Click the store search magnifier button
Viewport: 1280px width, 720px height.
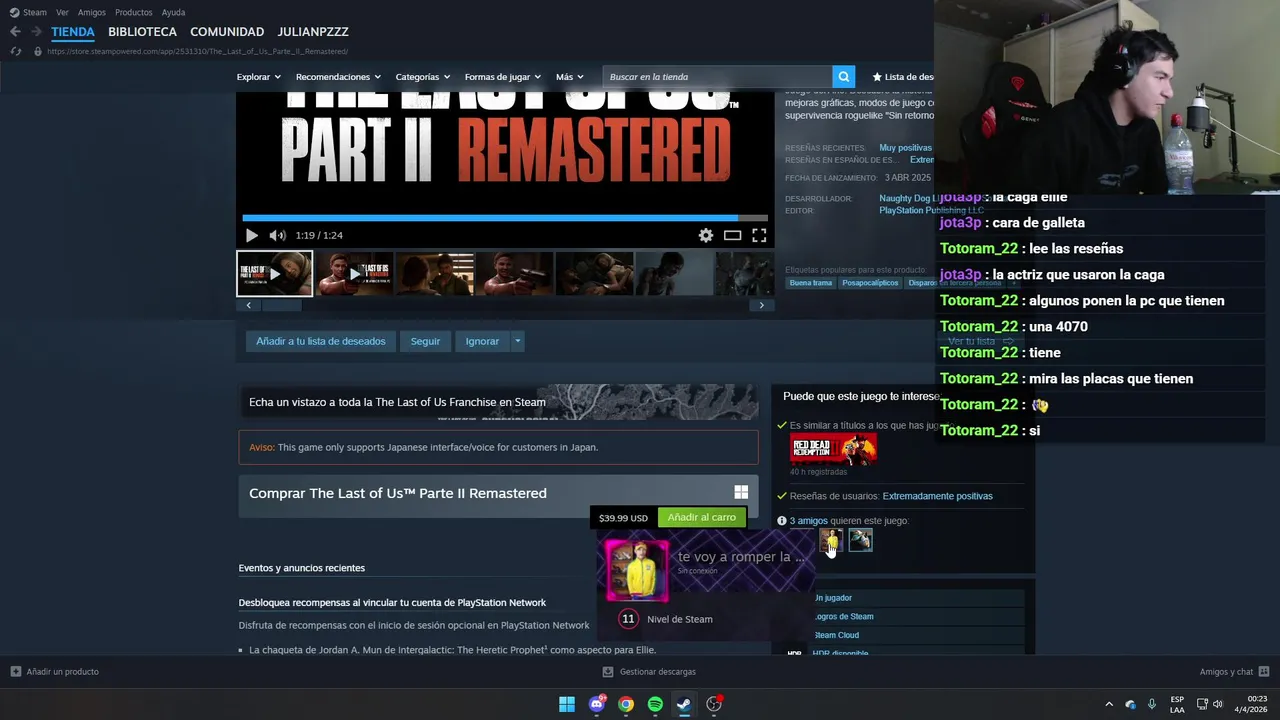pos(844,77)
